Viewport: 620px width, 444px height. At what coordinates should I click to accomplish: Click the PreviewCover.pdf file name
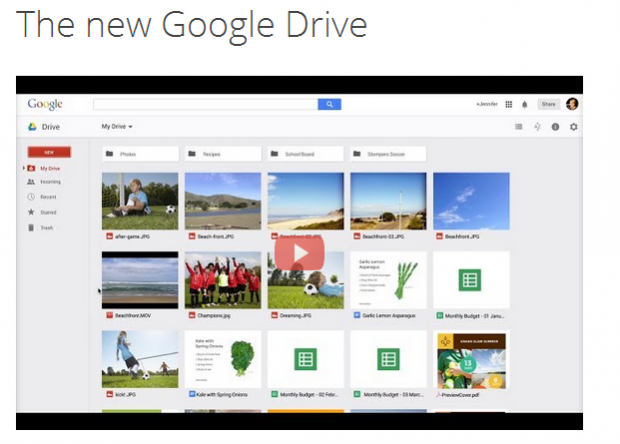460,395
